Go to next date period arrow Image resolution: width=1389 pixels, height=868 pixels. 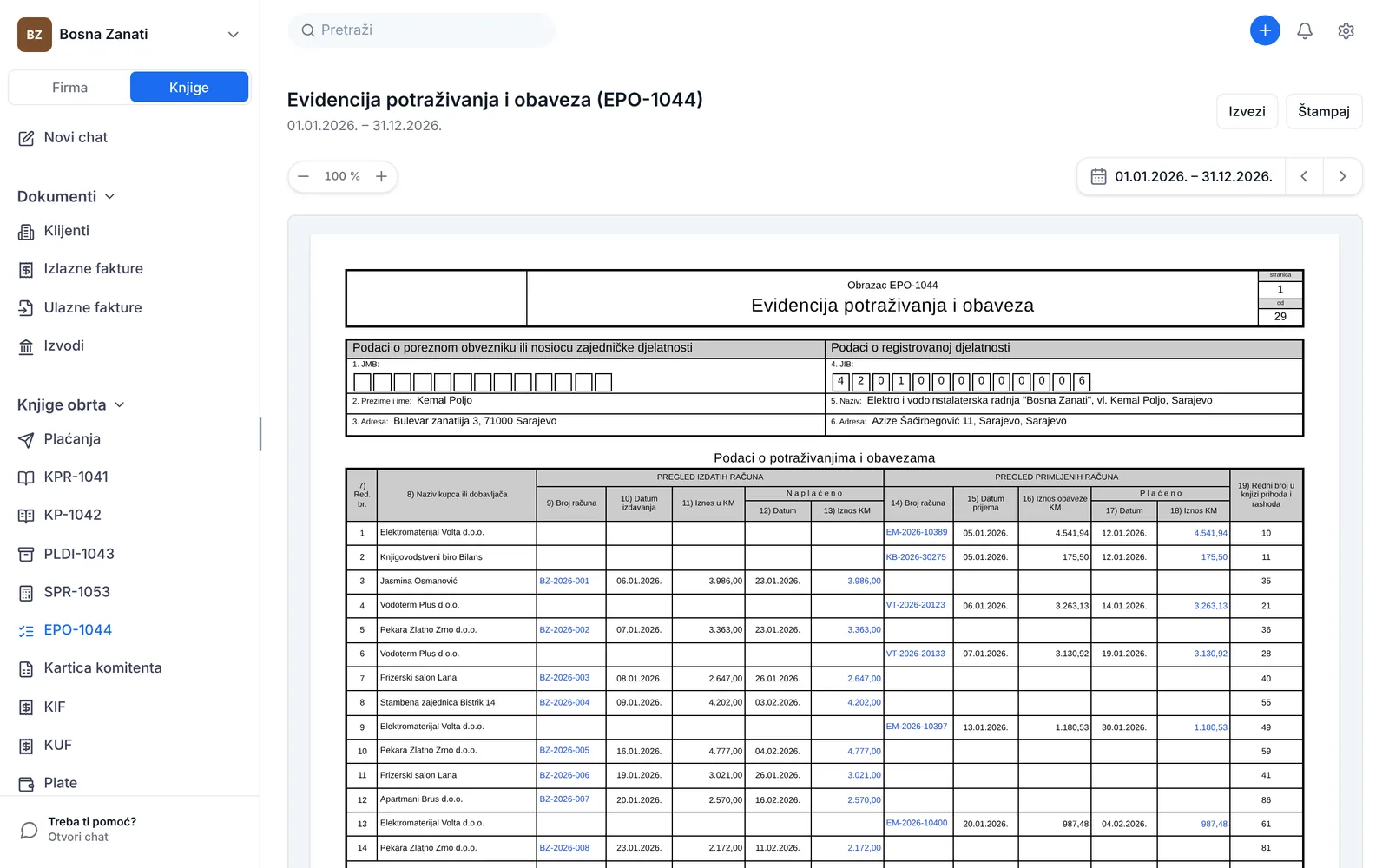point(1342,177)
